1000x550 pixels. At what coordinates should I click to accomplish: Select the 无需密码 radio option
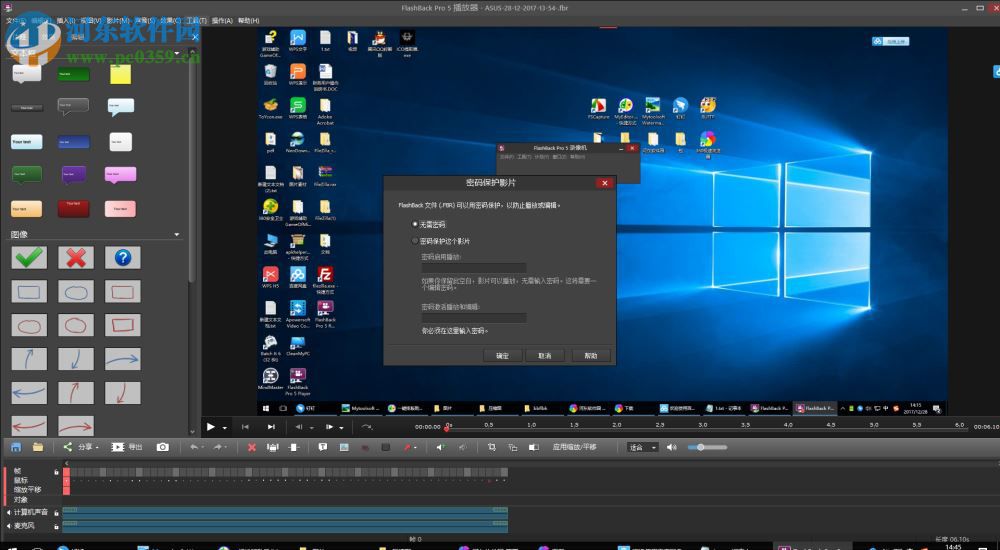pos(415,224)
